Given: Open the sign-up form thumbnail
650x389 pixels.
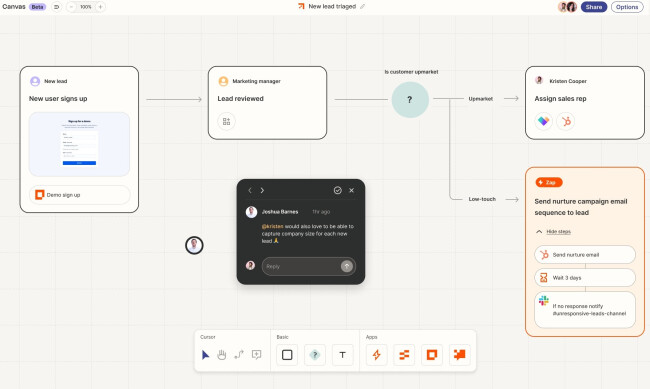Looking at the screenshot, I should click(79, 144).
